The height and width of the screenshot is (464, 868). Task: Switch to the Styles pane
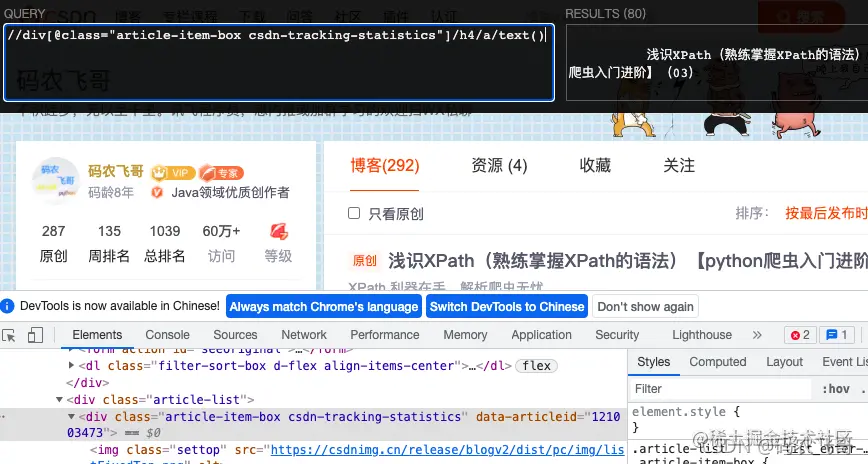[x=654, y=362]
